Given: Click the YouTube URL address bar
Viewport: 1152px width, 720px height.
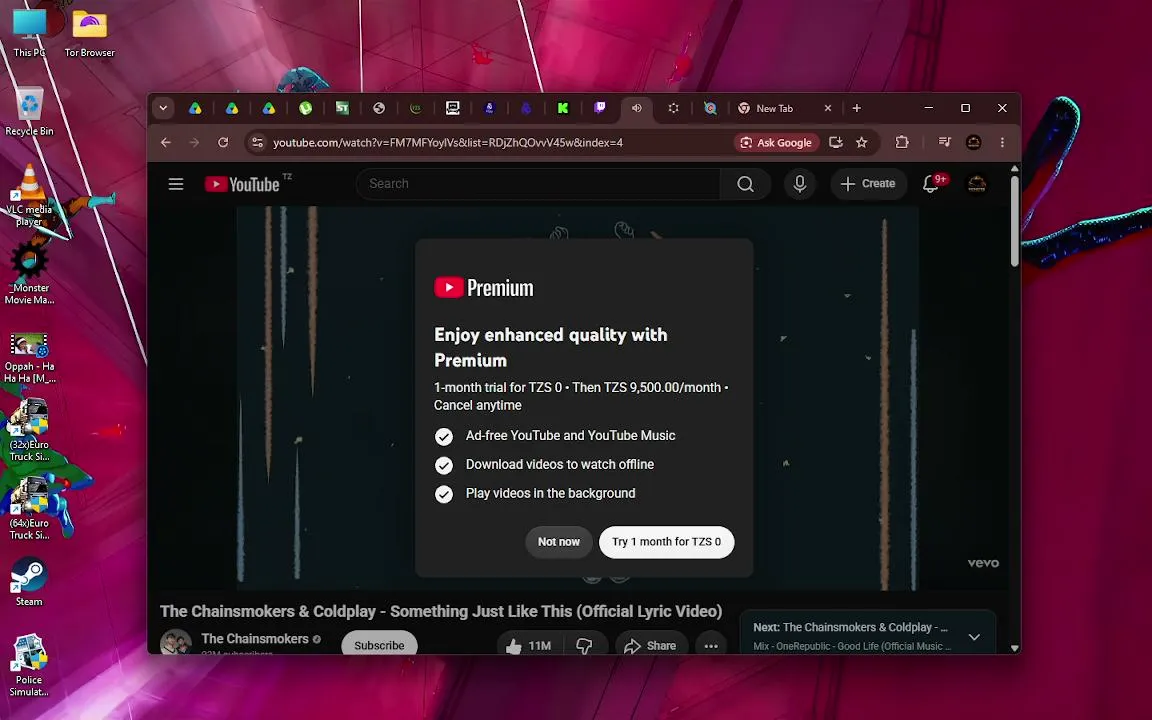Looking at the screenshot, I should pyautogui.click(x=448, y=143).
